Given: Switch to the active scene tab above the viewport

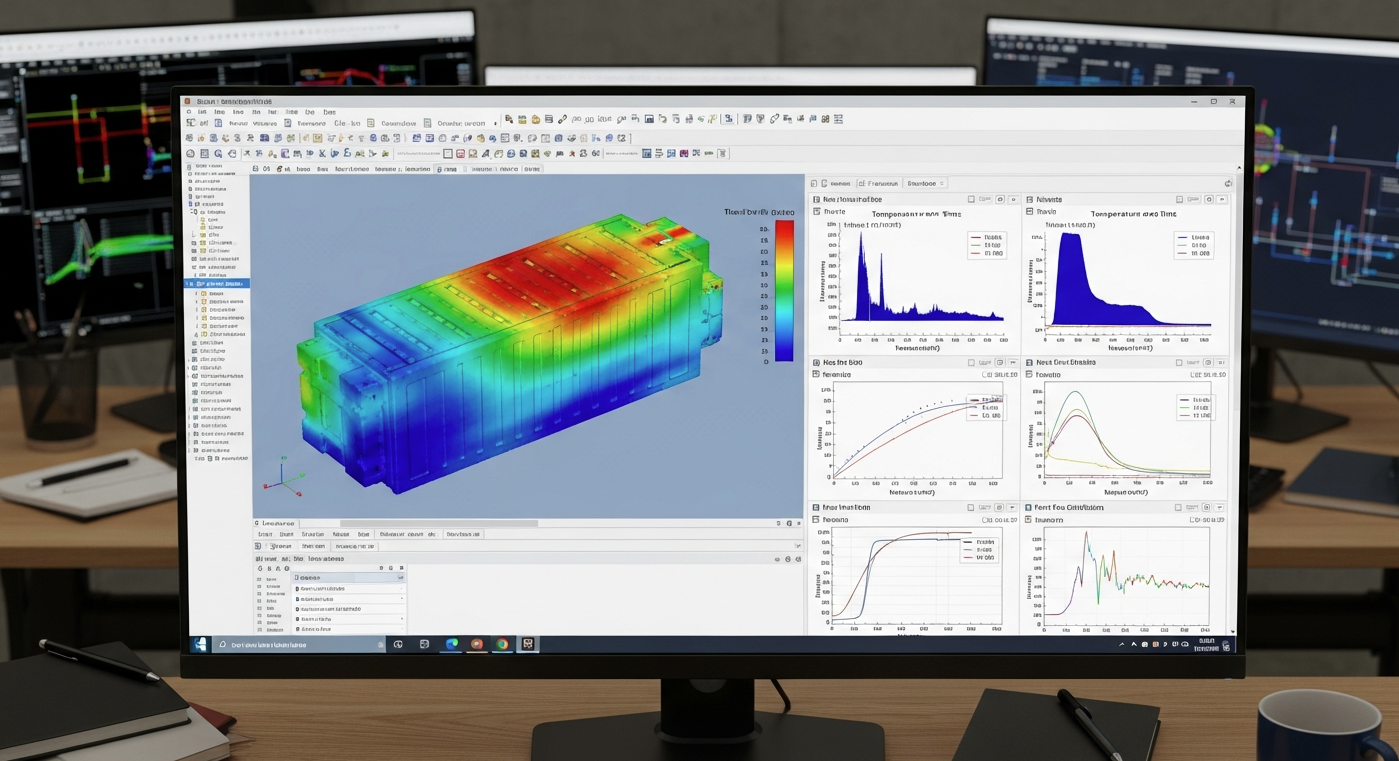Looking at the screenshot, I should (450, 169).
